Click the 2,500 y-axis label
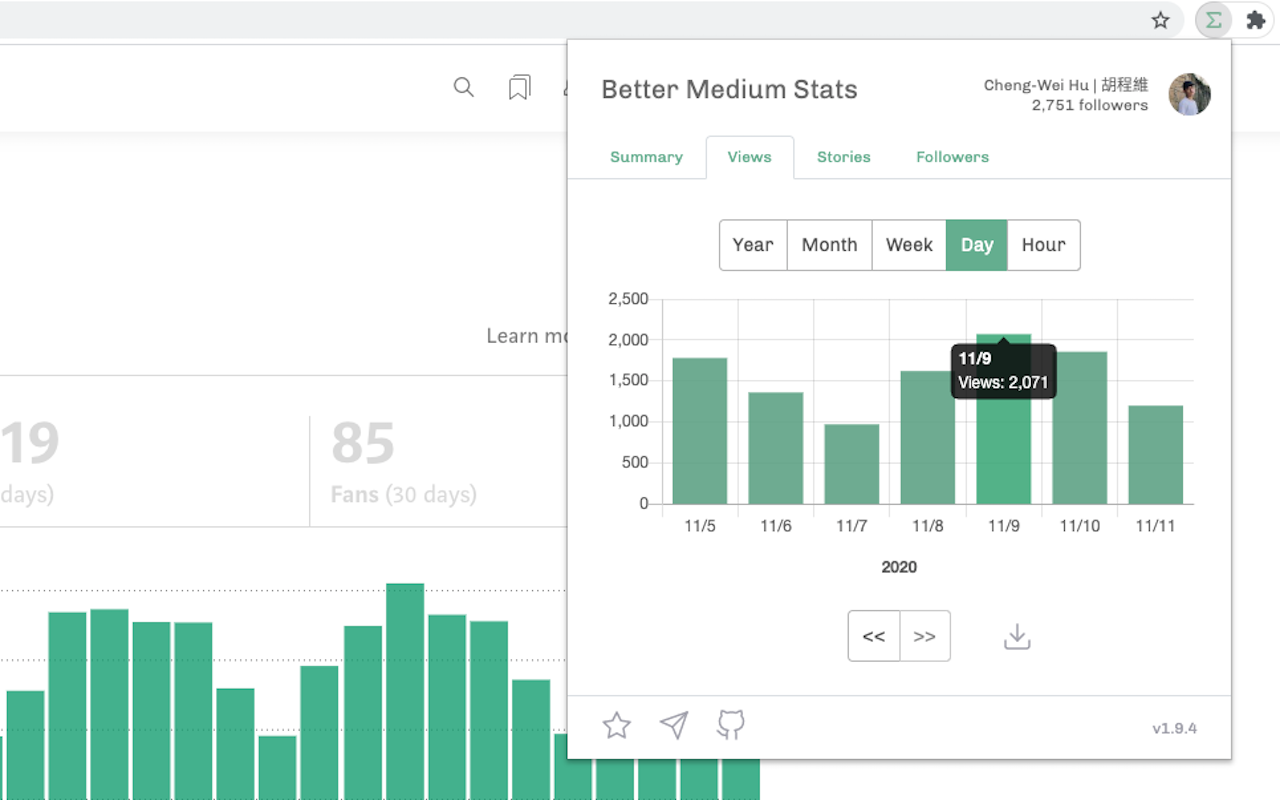Screen dimensions: 1280x800 (629, 299)
